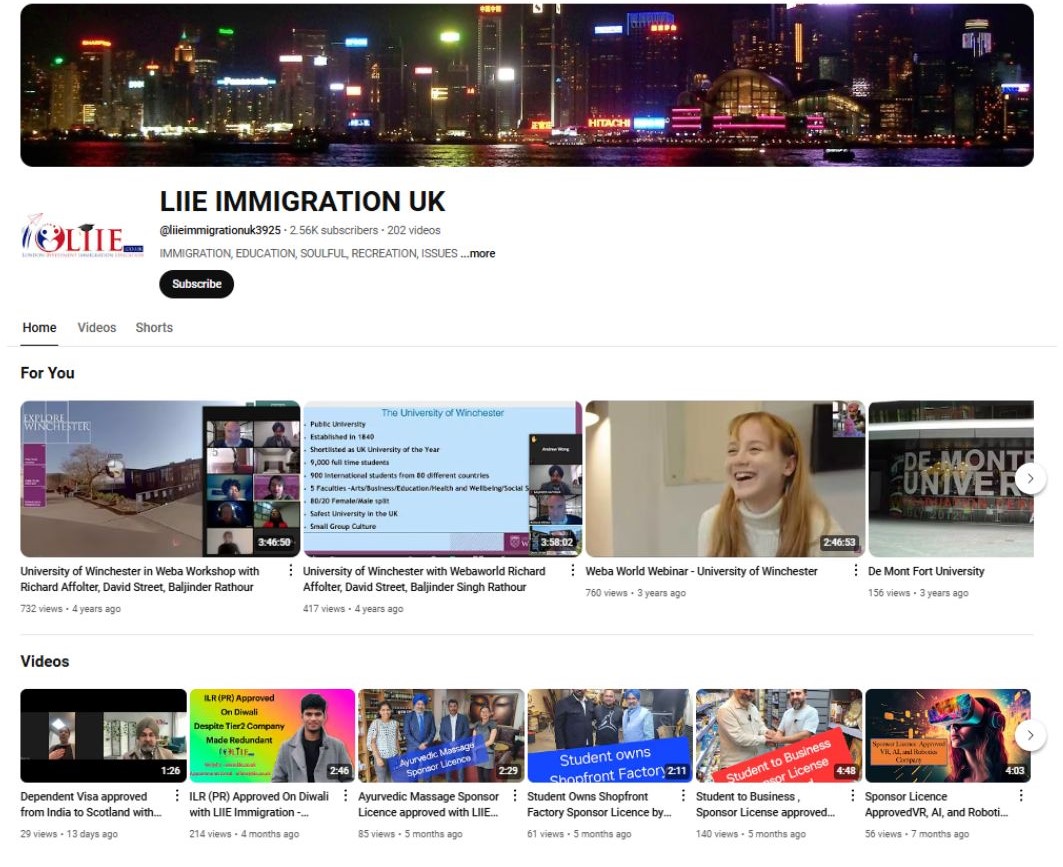The width and height of the screenshot is (1063, 867).
Task: Open options menu for Student to Business video
Action: (853, 796)
